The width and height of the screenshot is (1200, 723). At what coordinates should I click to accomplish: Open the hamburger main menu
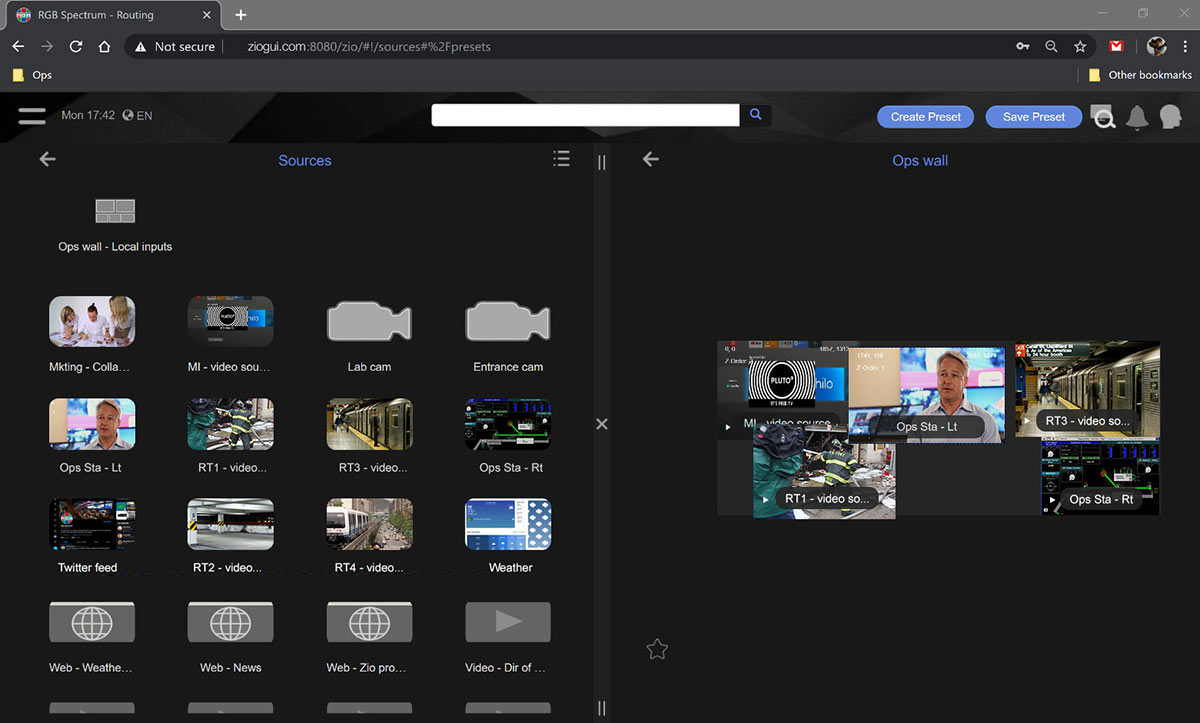pyautogui.click(x=32, y=116)
